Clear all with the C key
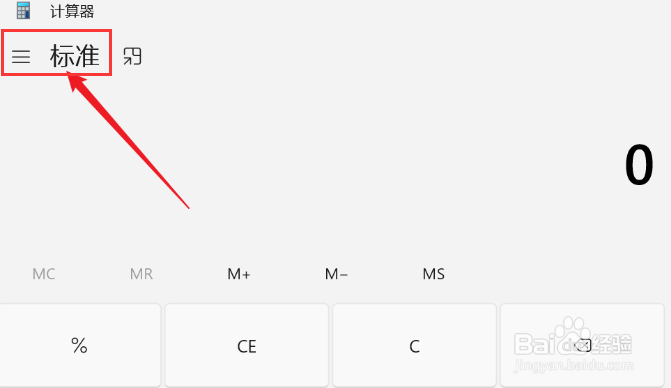671x388 pixels. 414,345
